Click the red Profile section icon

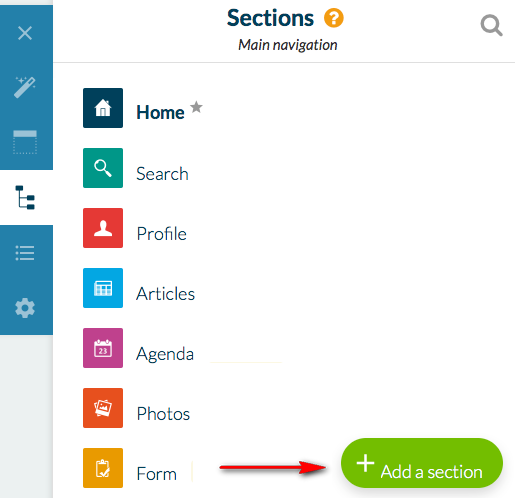(x=103, y=228)
